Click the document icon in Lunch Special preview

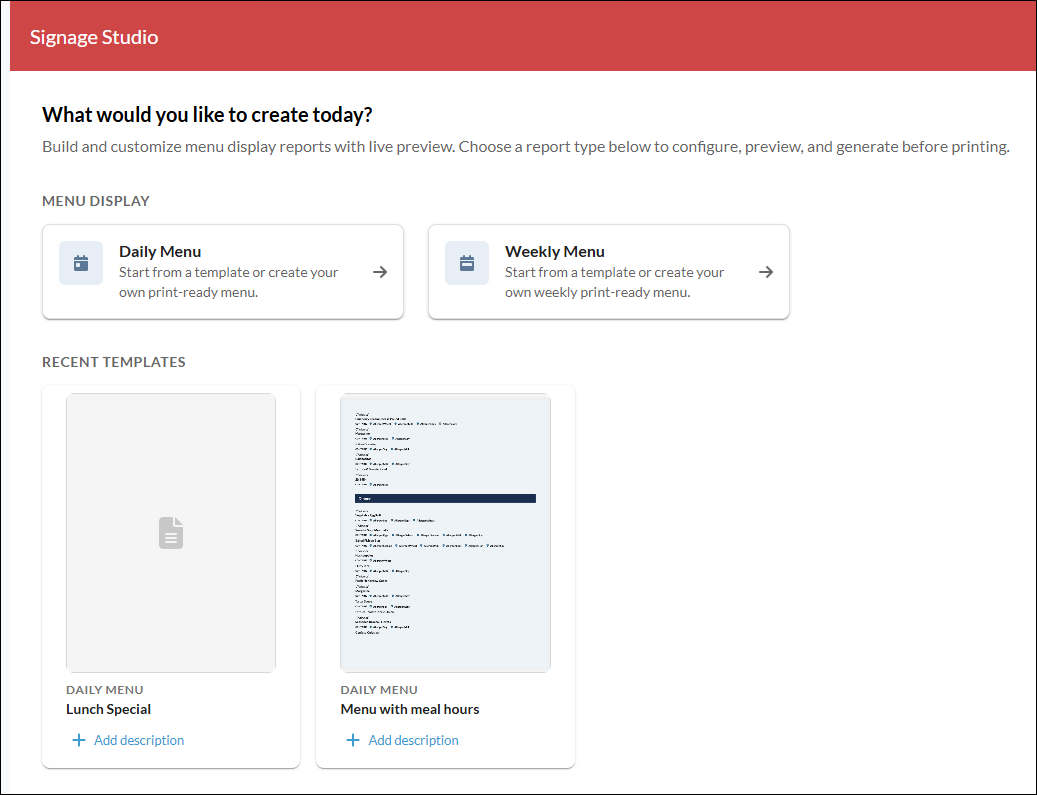171,532
